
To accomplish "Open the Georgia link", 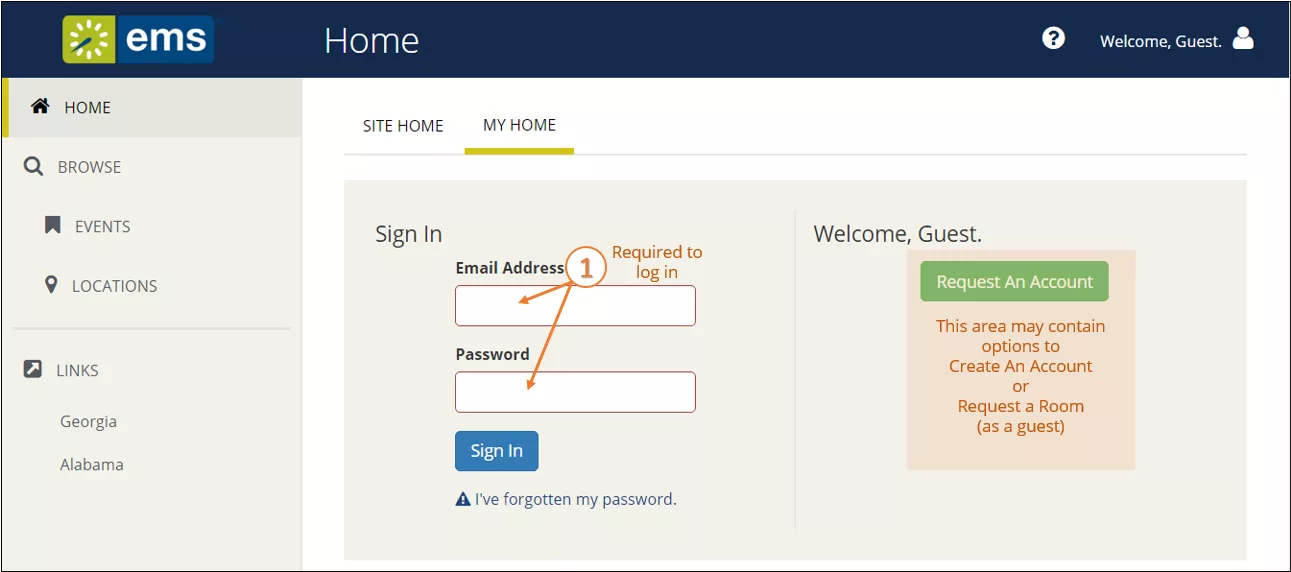I will click(x=88, y=421).
